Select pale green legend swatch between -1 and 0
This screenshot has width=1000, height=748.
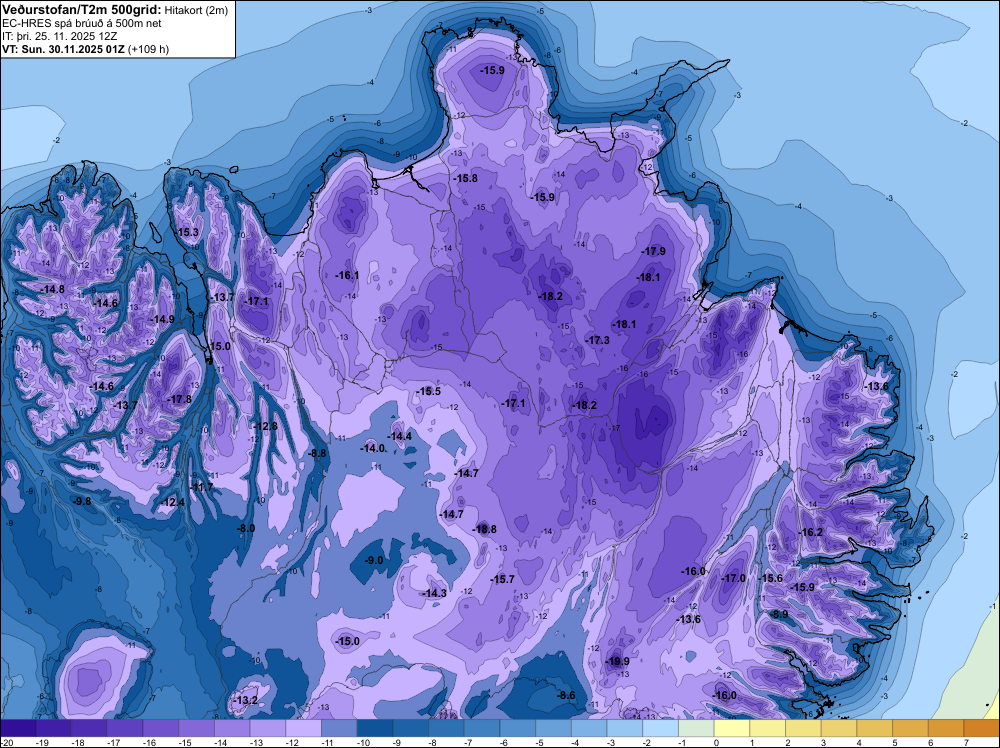696,727
